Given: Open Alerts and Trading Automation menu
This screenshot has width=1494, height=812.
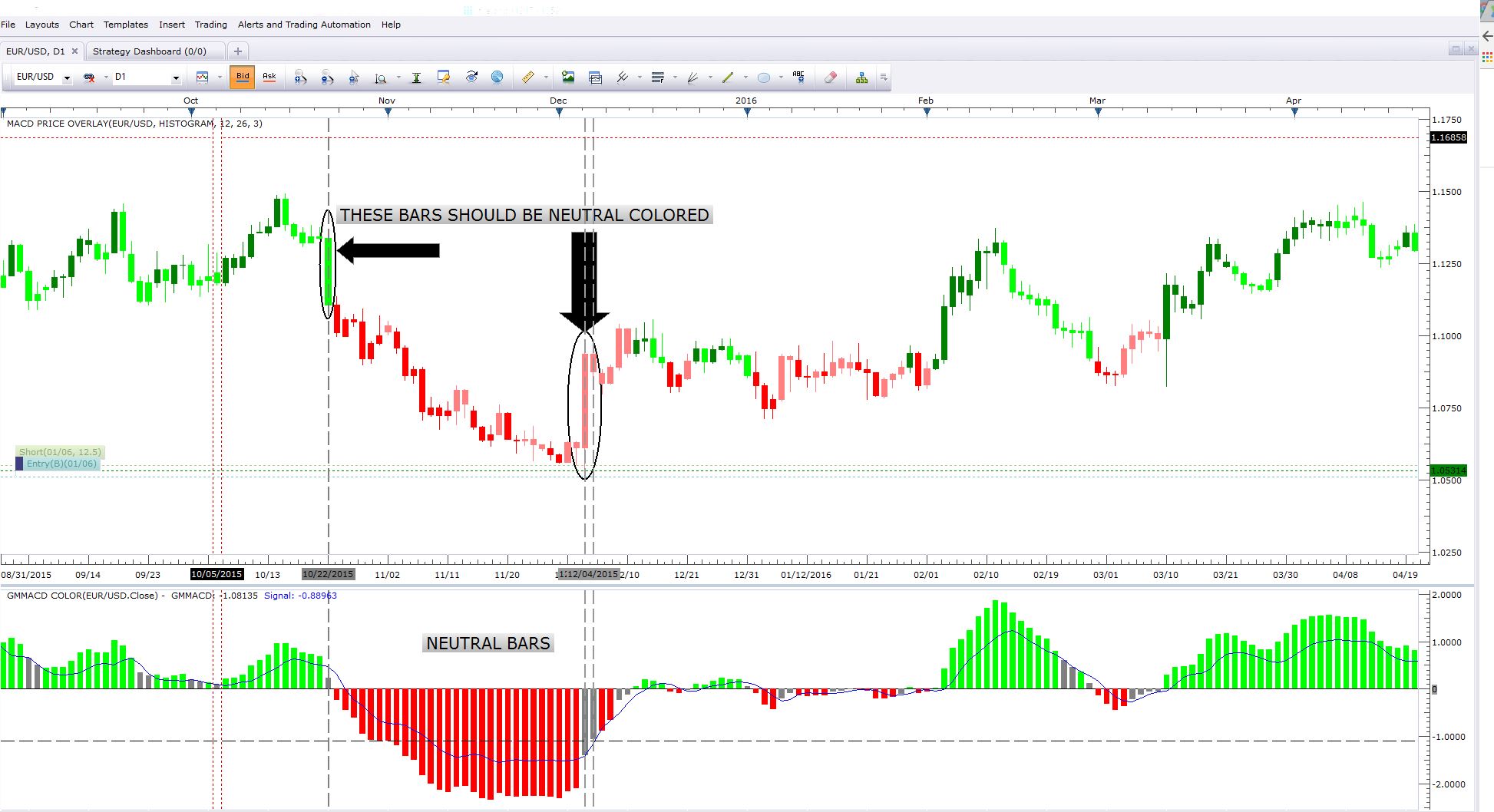Looking at the screenshot, I should (304, 25).
